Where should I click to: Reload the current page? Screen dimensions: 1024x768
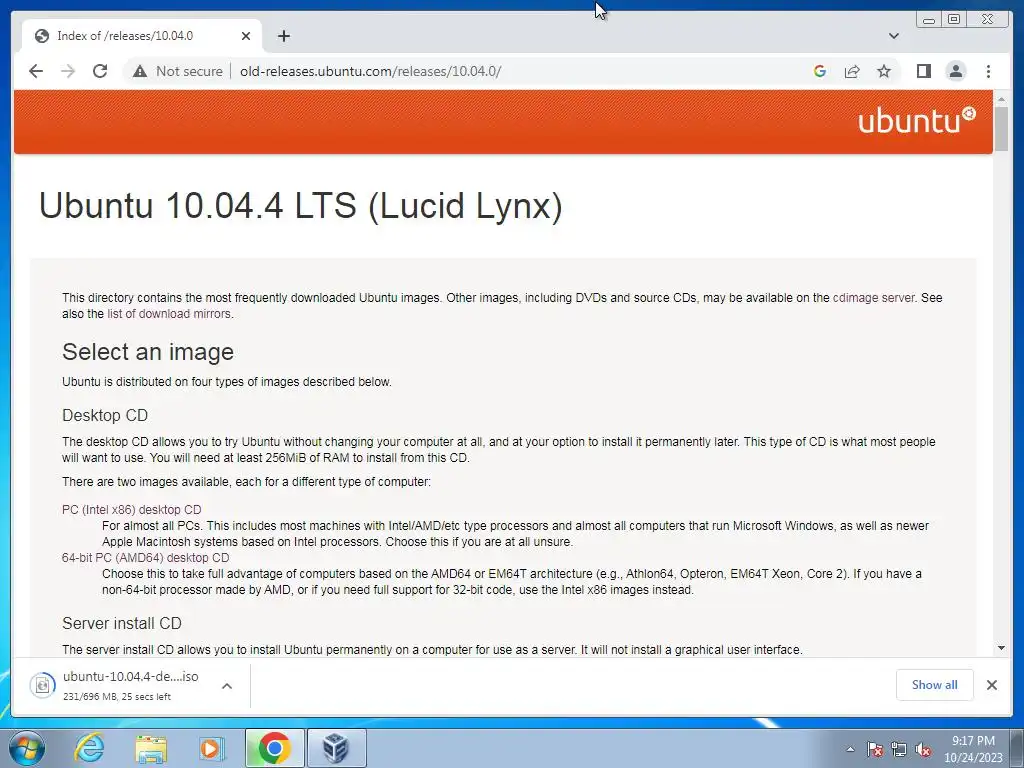100,71
